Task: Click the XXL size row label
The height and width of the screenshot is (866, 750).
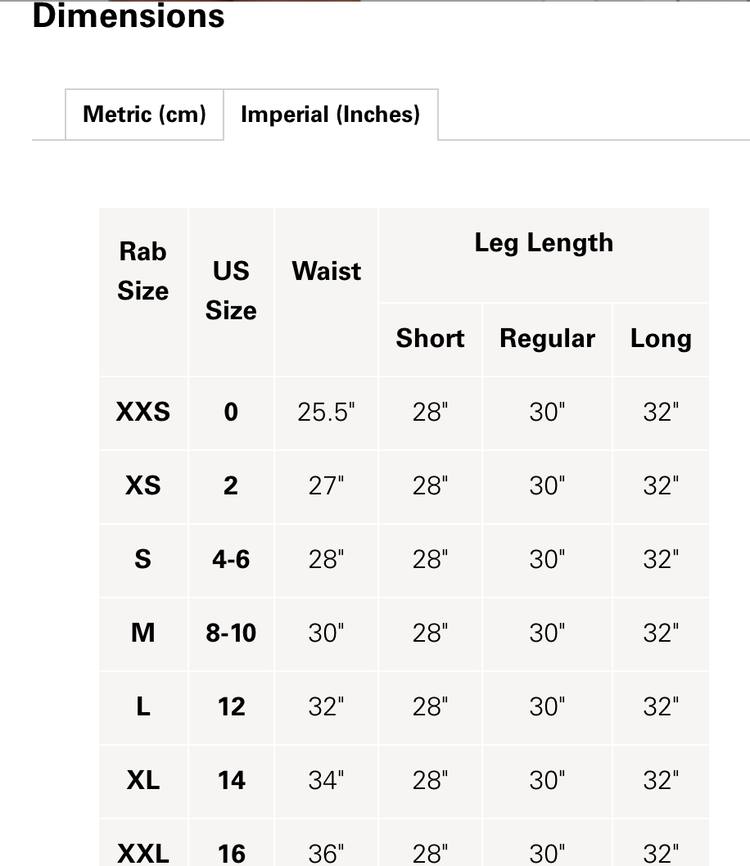Action: point(142,853)
